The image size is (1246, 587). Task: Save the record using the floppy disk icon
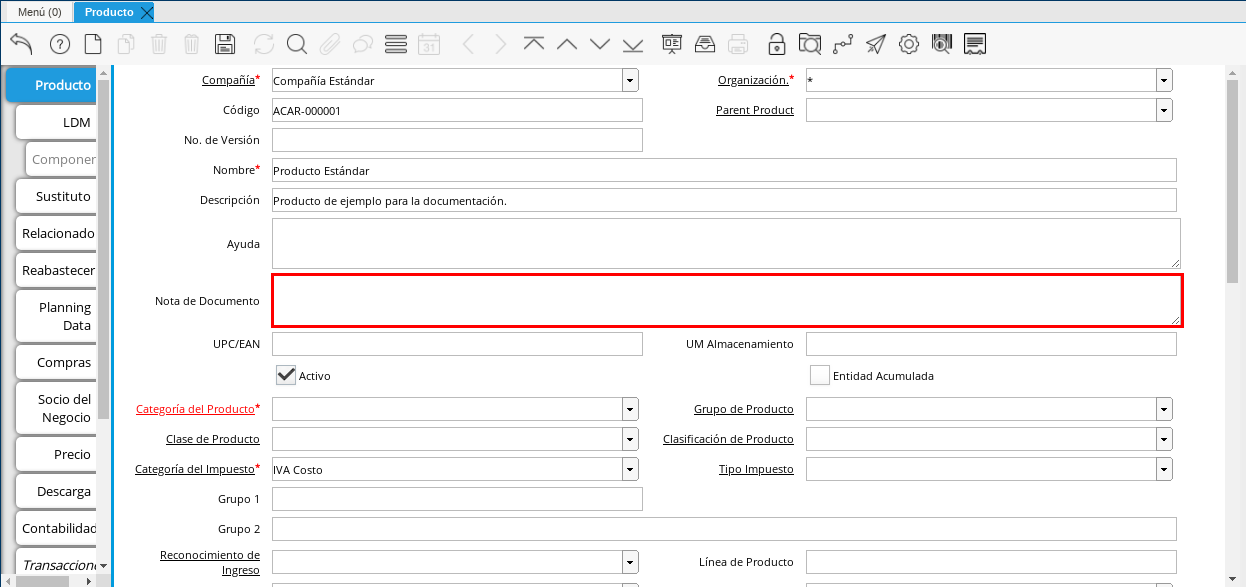pyautogui.click(x=225, y=44)
